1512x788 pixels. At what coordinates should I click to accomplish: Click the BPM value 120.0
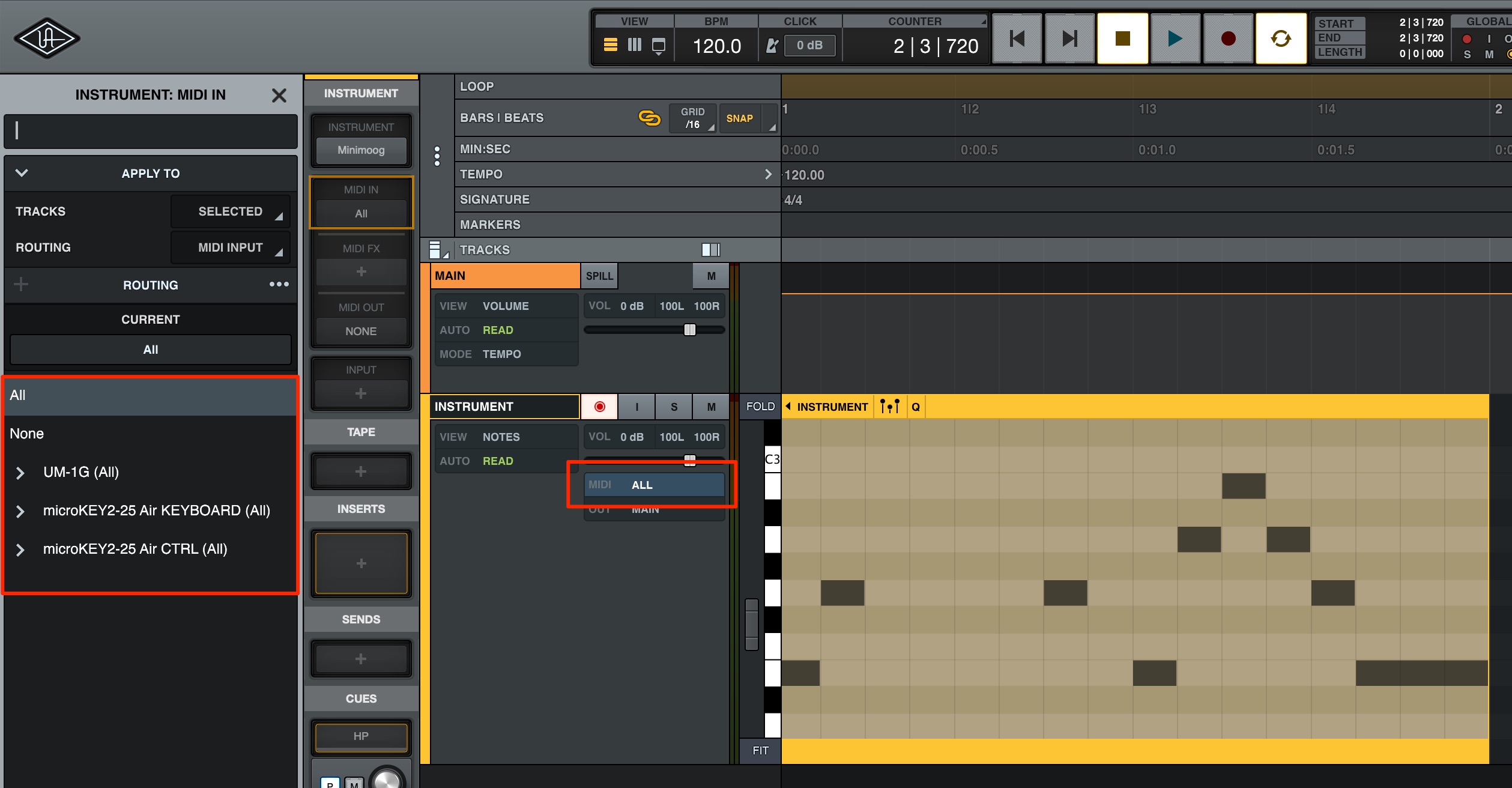(x=716, y=46)
